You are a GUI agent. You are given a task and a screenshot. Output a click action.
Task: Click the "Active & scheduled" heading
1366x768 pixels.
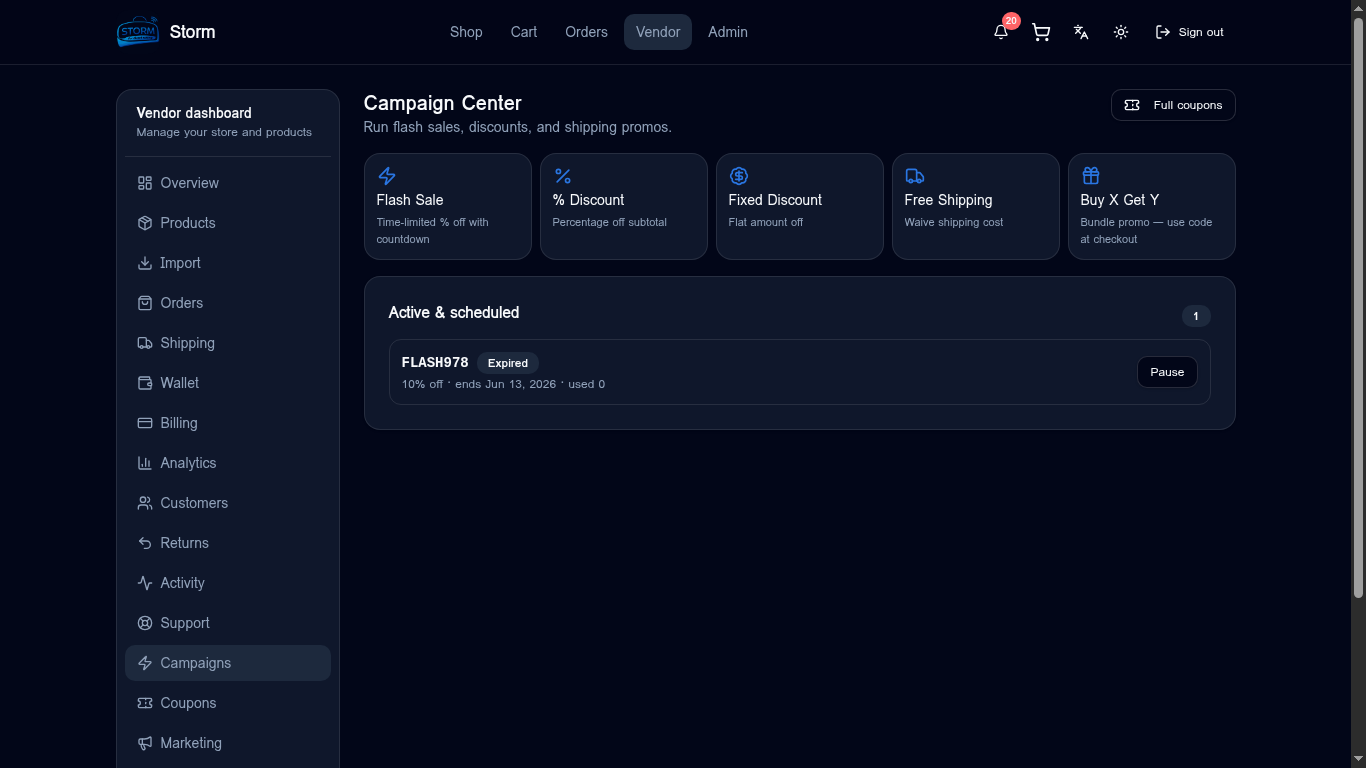(x=454, y=312)
